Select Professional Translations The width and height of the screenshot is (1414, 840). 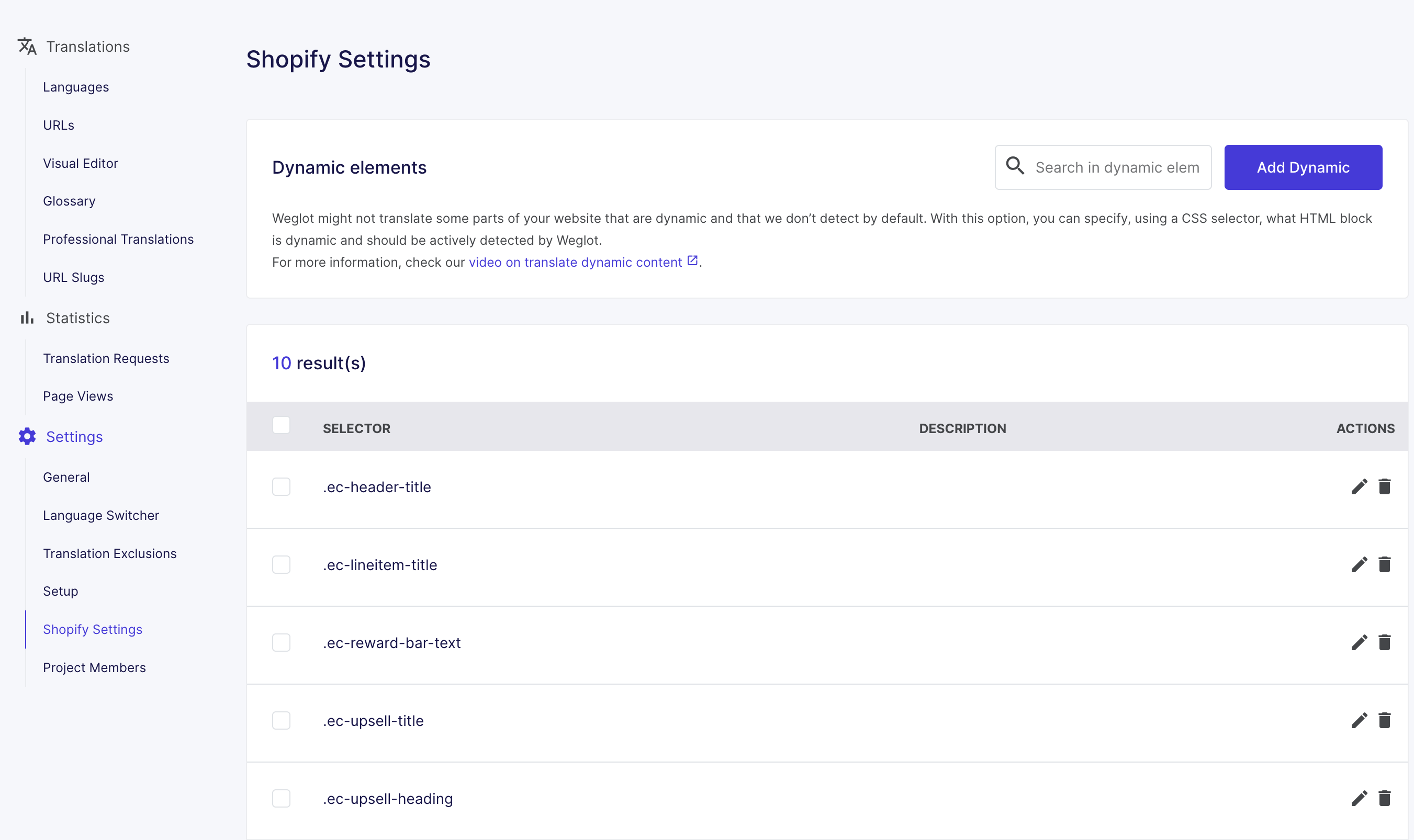(118, 239)
